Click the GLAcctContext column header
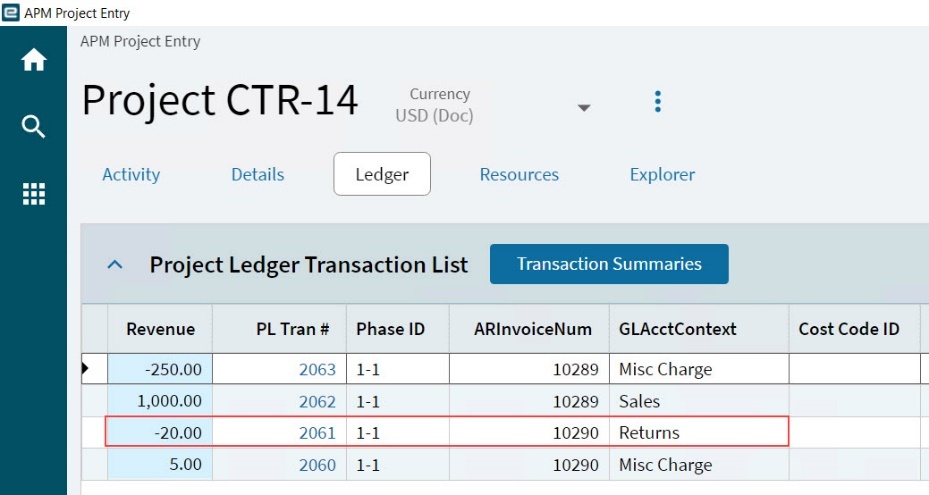 click(699, 329)
